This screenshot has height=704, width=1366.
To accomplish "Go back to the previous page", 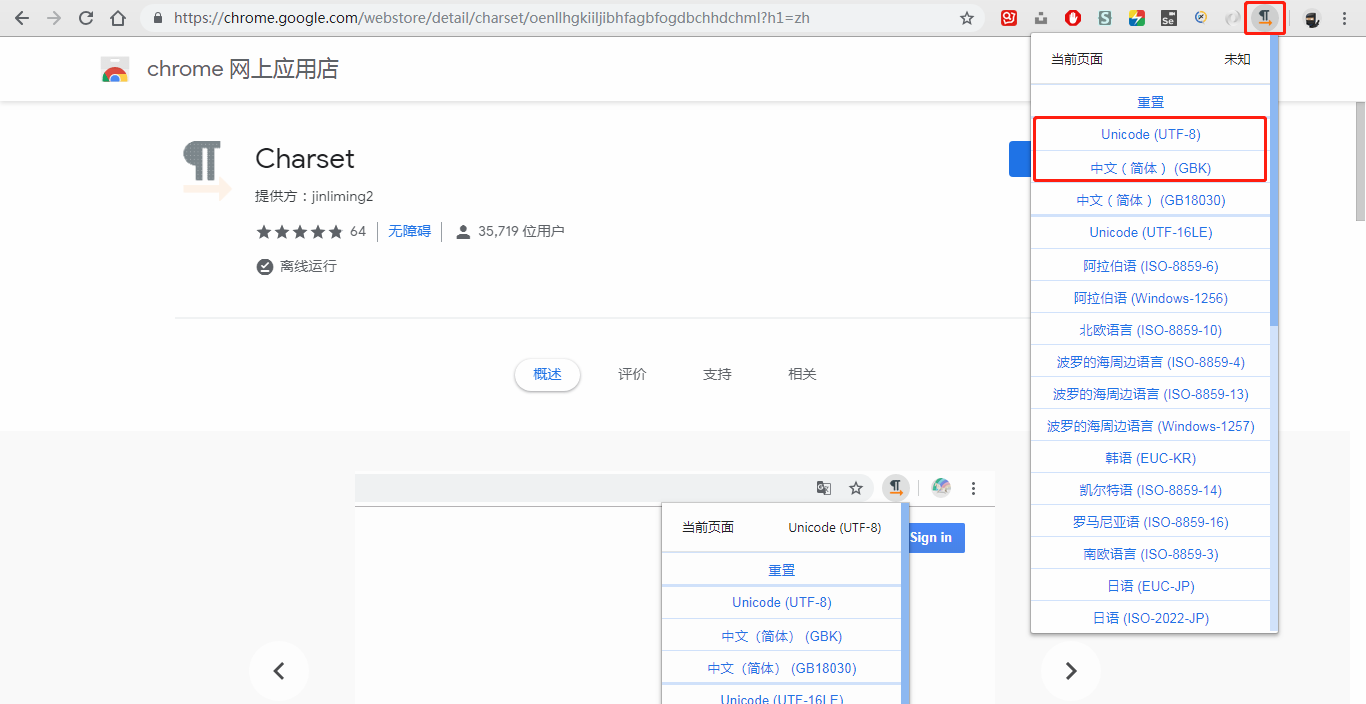I will [22, 18].
